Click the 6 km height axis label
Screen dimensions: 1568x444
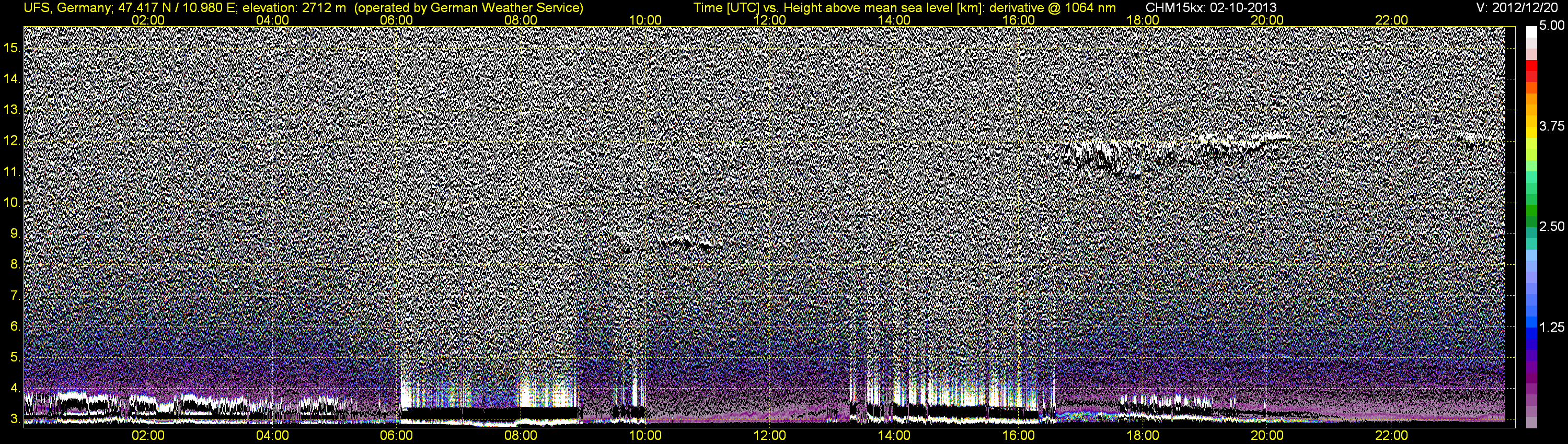tap(15, 326)
